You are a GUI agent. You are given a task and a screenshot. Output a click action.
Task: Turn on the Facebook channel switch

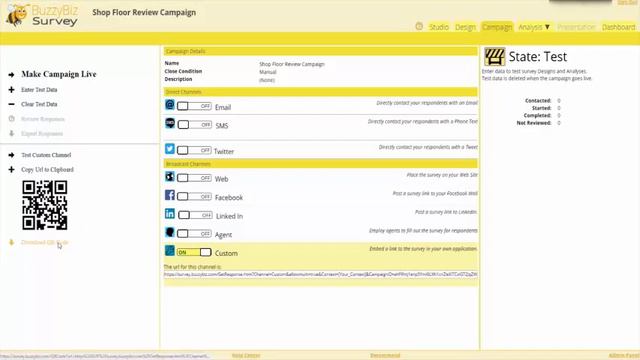click(x=194, y=197)
